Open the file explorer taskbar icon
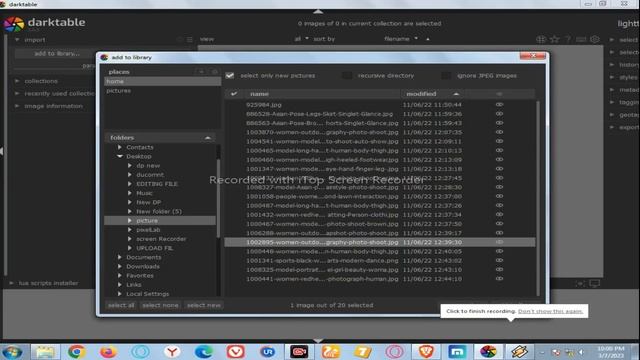 [45, 351]
